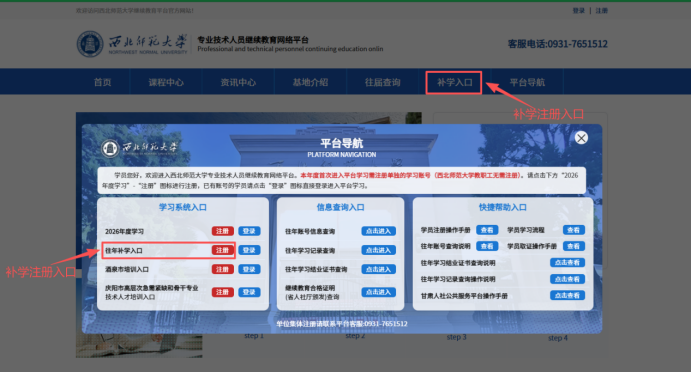Click 登录 for 庆阳市高层次急需紧缺 training
This screenshot has height=373, width=691.
coord(249,292)
